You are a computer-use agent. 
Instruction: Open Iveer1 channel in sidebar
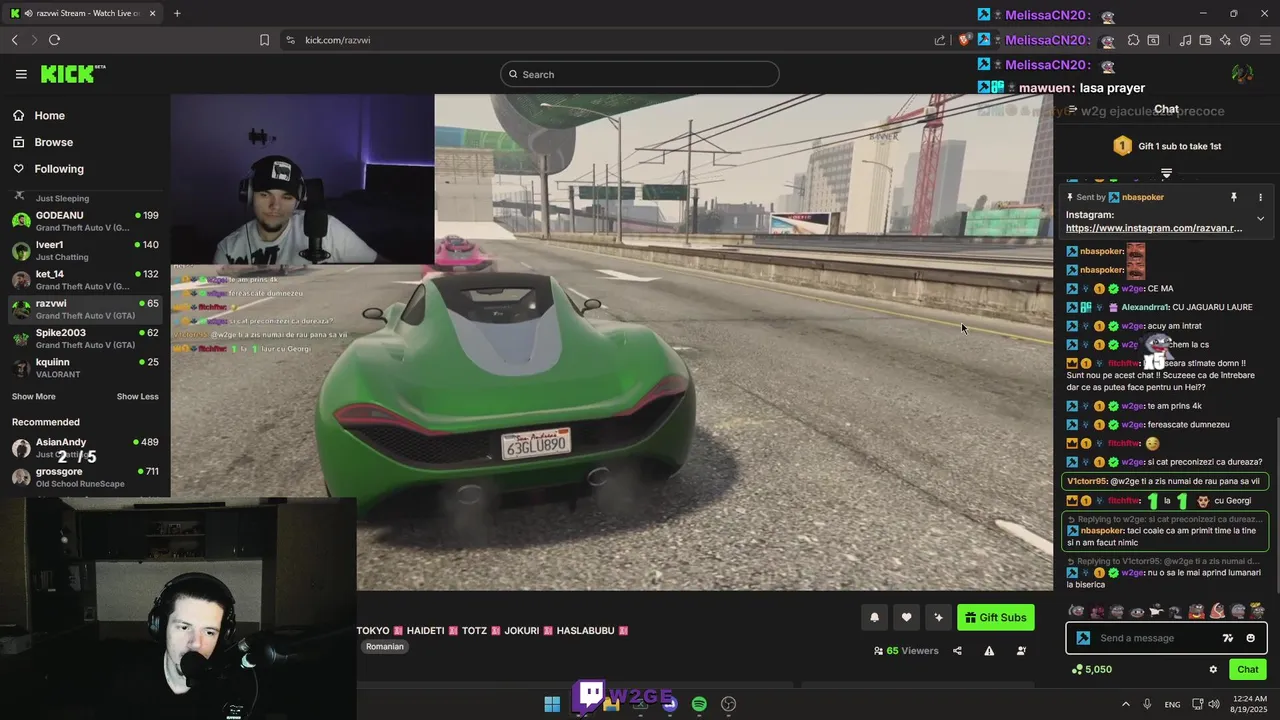pyautogui.click(x=85, y=250)
